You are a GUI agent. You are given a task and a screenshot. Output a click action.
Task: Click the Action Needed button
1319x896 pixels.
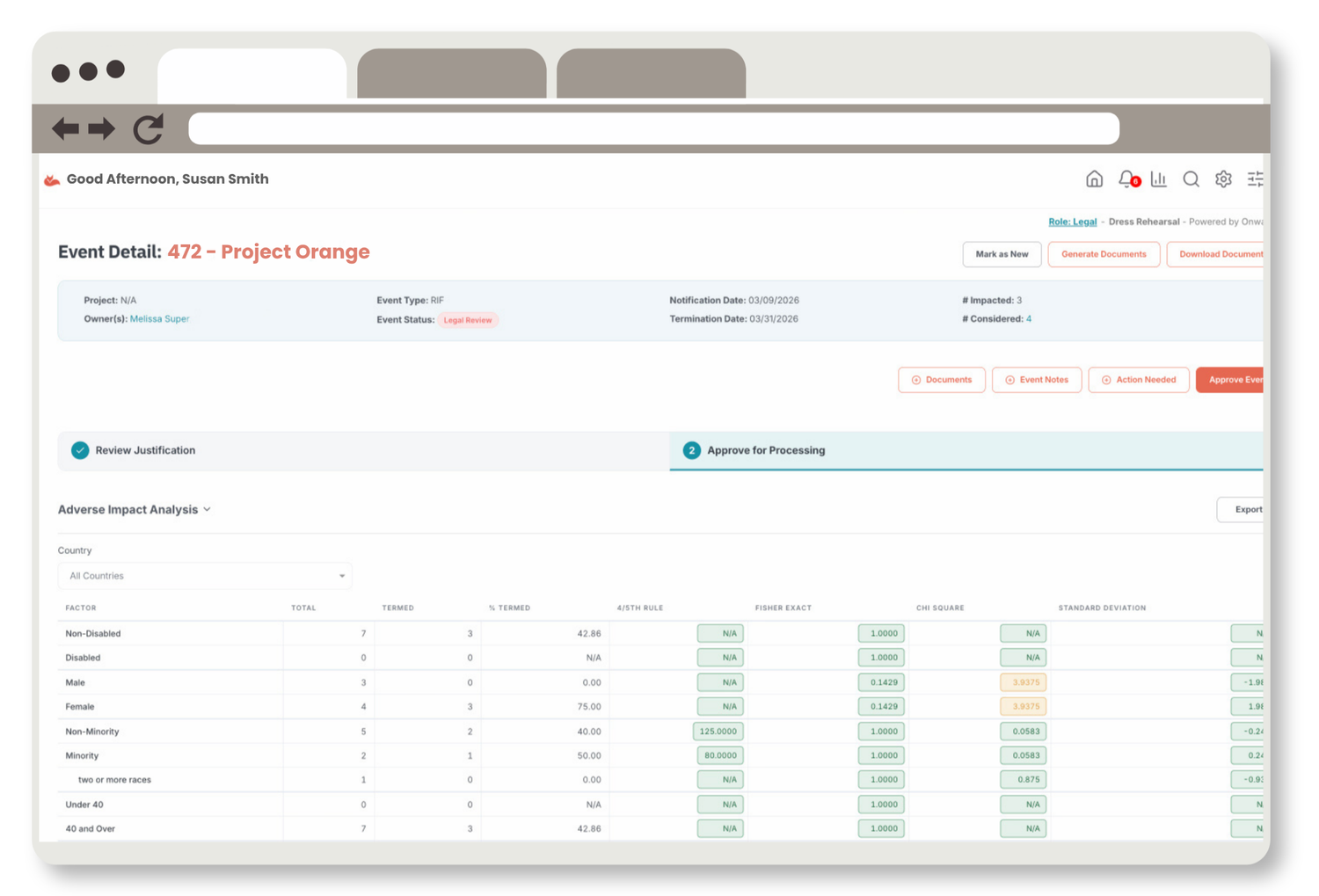[x=1139, y=380]
